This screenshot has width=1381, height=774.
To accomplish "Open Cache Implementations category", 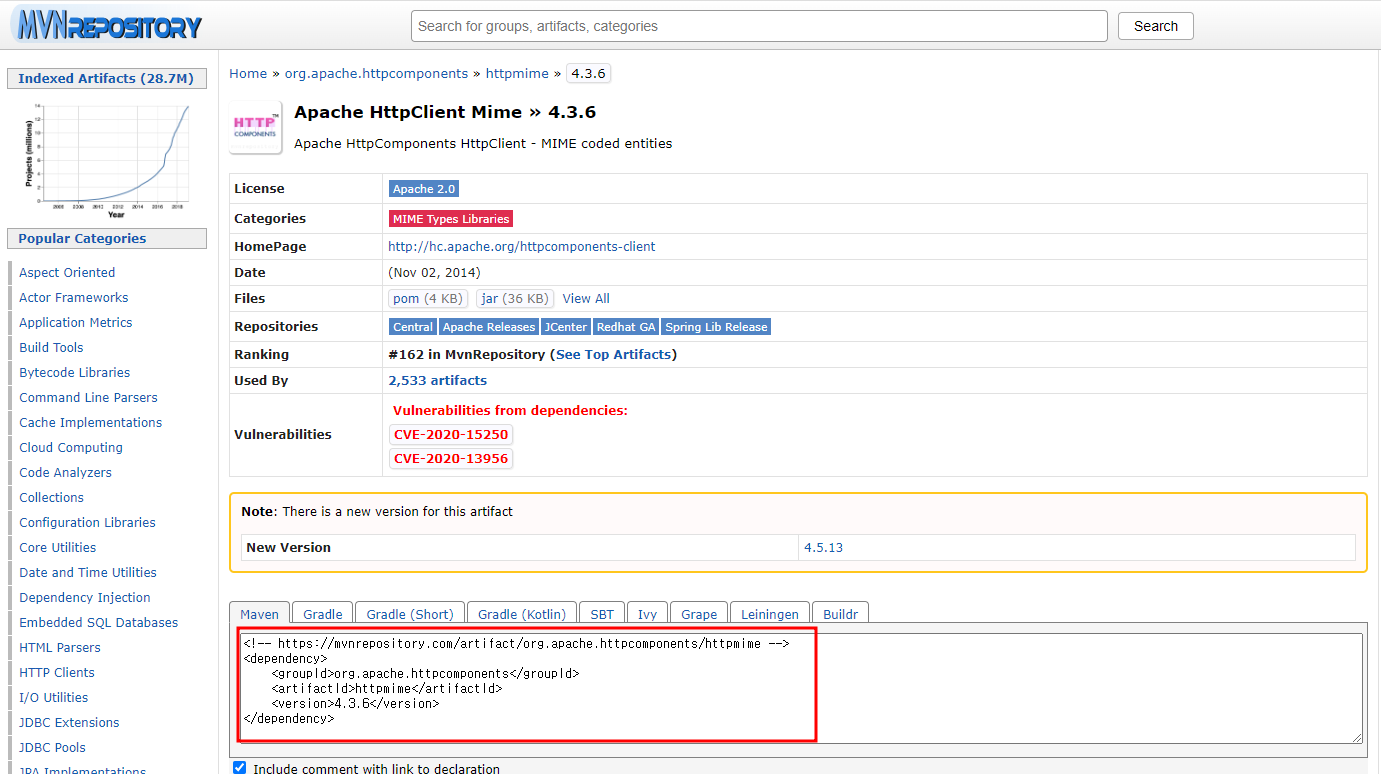I will point(91,423).
